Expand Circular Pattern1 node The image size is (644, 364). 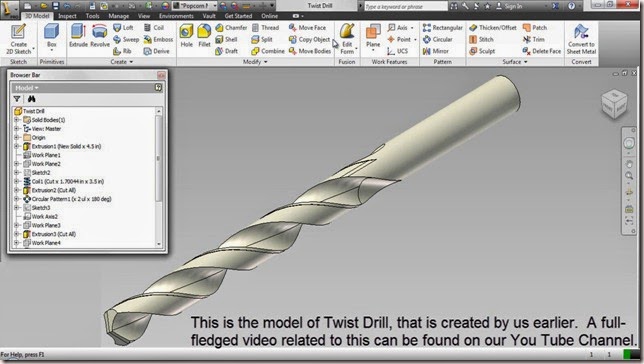16,199
